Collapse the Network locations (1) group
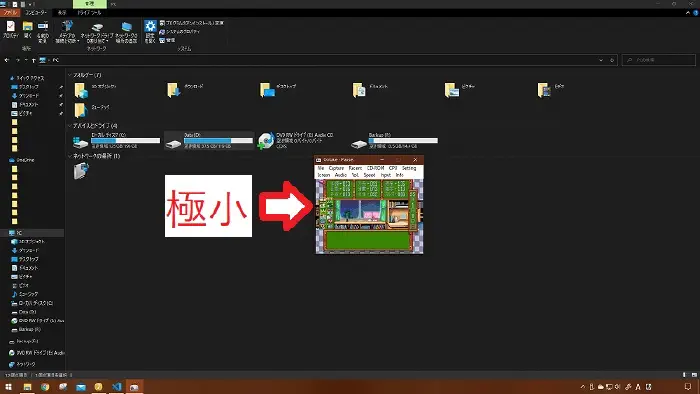 click(x=94, y=156)
